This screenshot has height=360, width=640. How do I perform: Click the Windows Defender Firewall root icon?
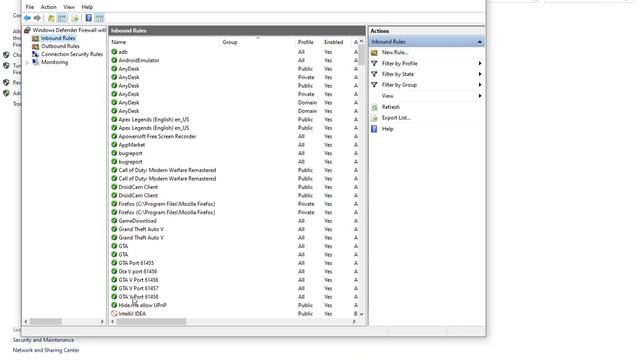(27, 30)
